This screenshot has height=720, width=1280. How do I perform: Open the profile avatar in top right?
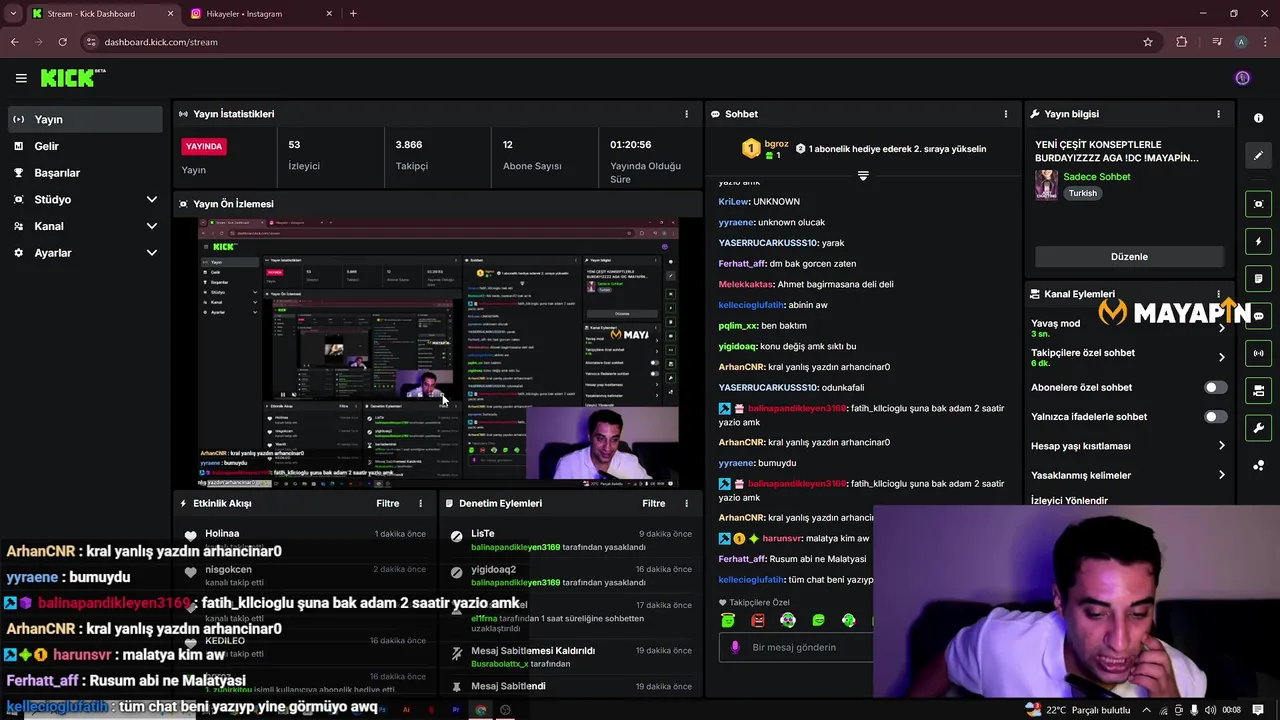[x=1242, y=78]
